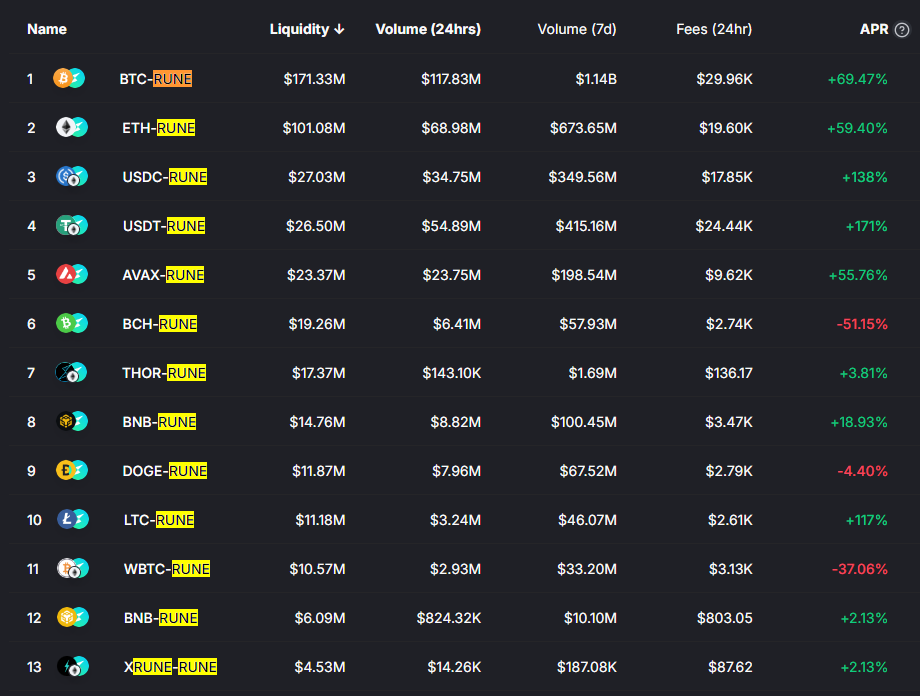The width and height of the screenshot is (920, 696).
Task: Toggle the Liquidity column sort arrow
Action: point(339,29)
